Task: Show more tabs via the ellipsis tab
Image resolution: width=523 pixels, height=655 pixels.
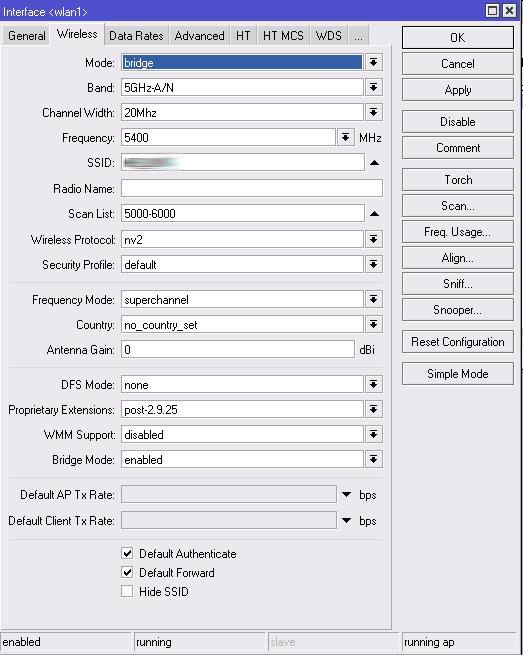Action: (x=358, y=36)
